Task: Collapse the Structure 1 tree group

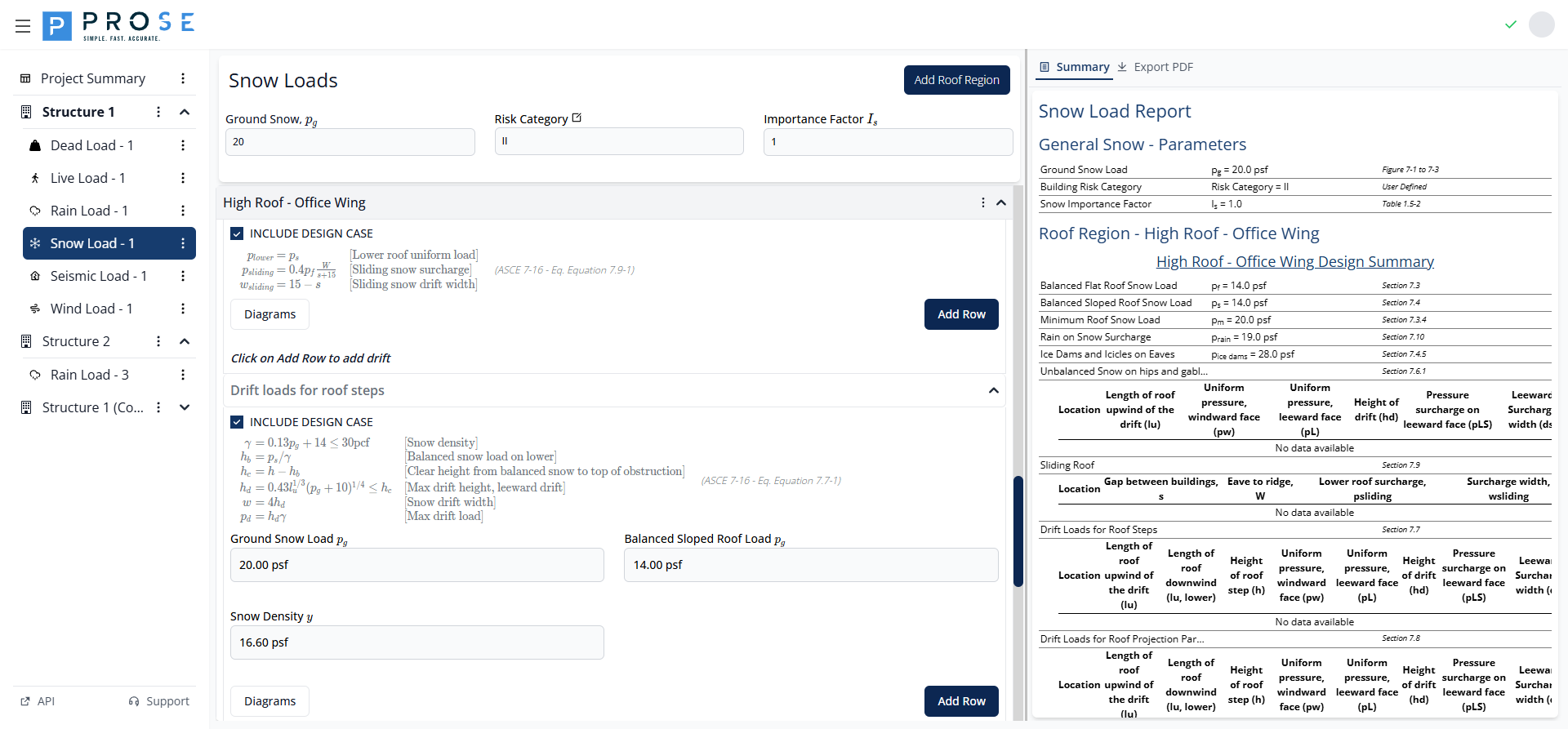Action: [x=185, y=112]
